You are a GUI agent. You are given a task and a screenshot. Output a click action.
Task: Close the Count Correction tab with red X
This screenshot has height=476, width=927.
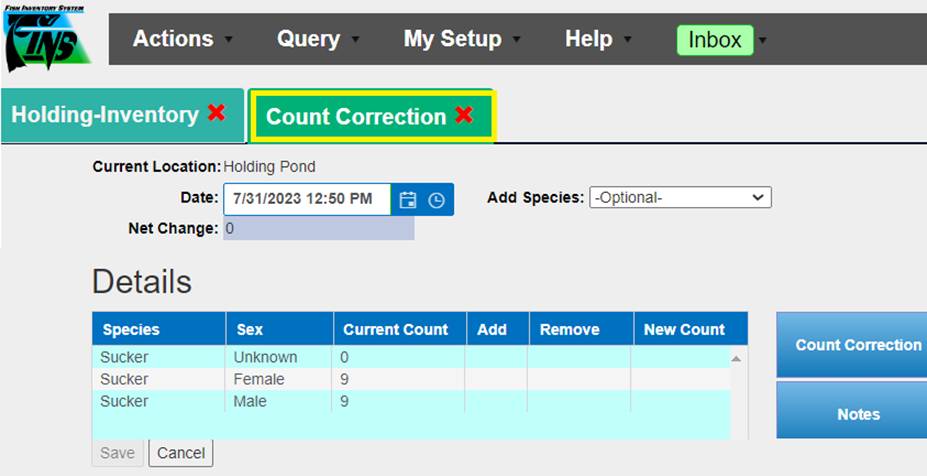point(464,116)
